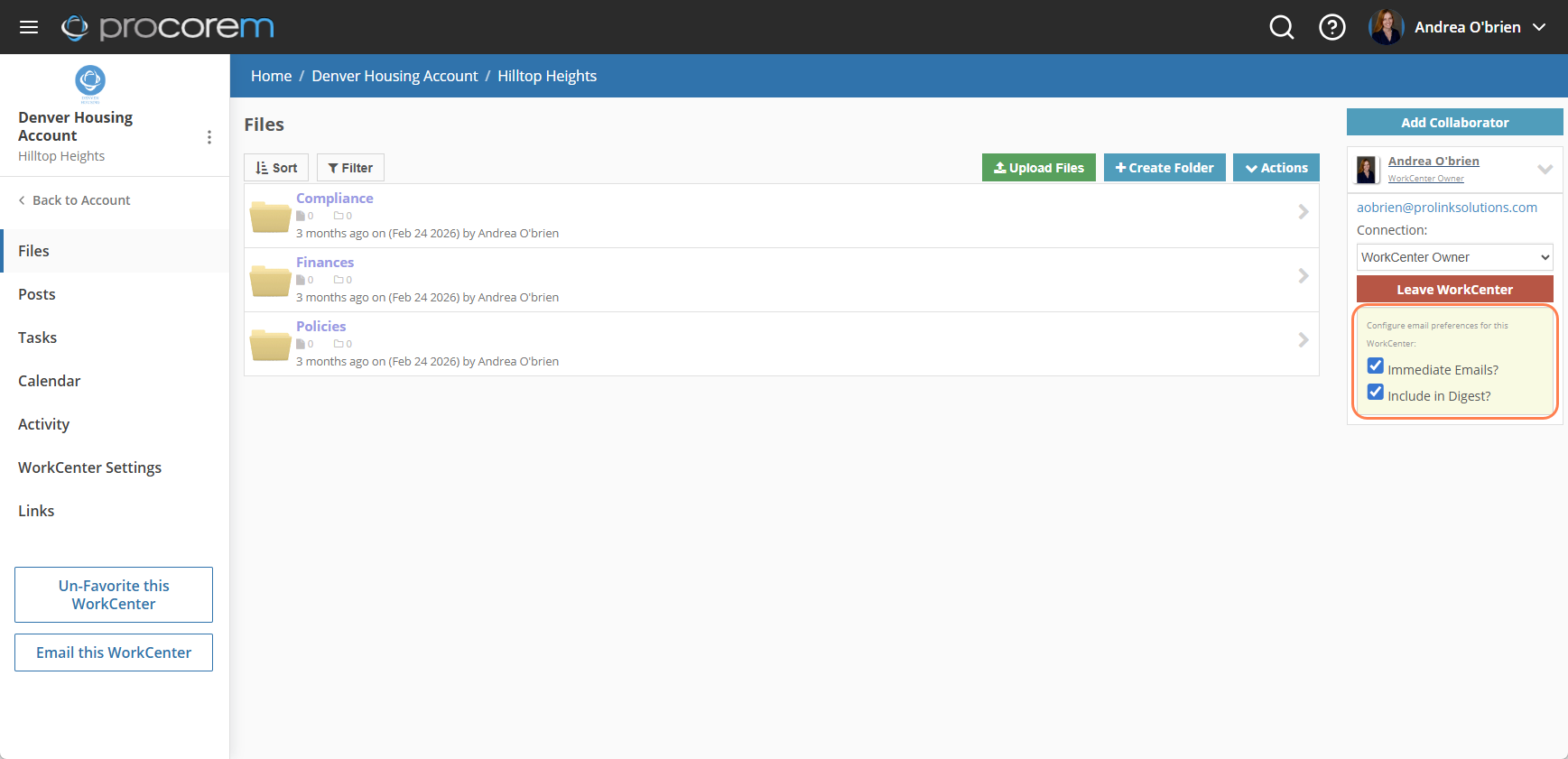Viewport: 1568px width, 759px height.
Task: Click the Sort button
Action: (276, 168)
